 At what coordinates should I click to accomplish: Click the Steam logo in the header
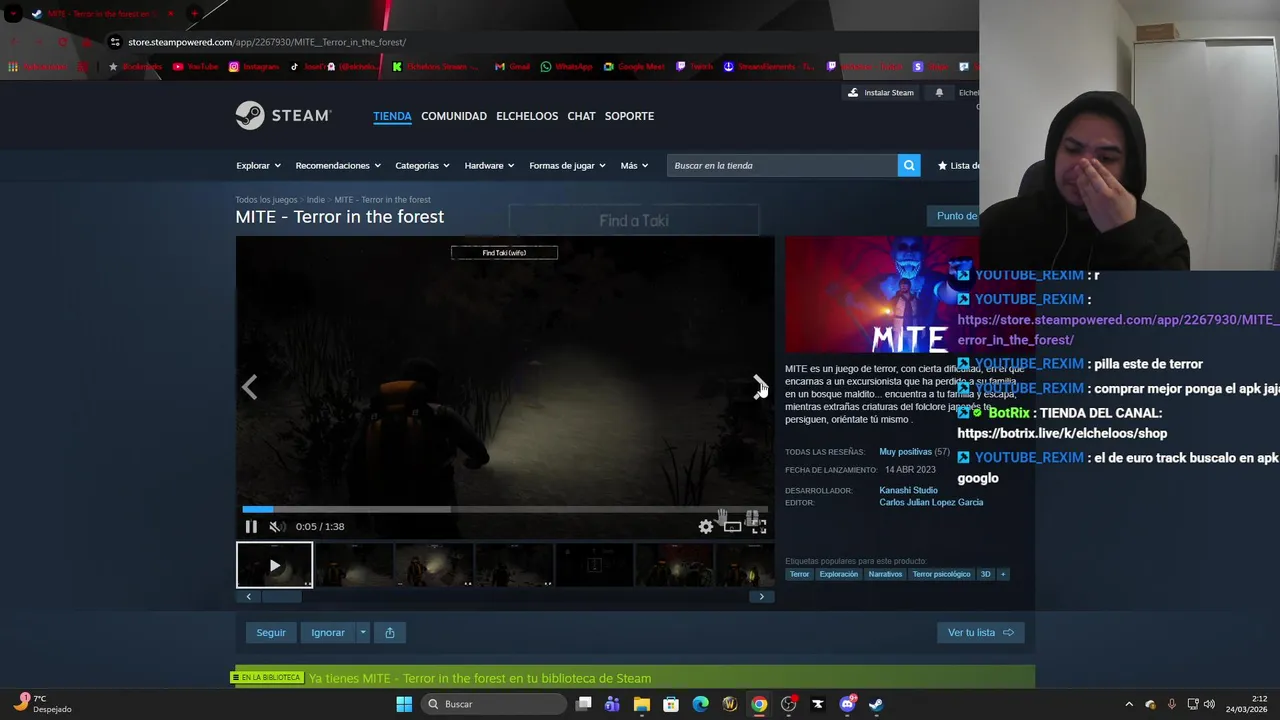[283, 116]
